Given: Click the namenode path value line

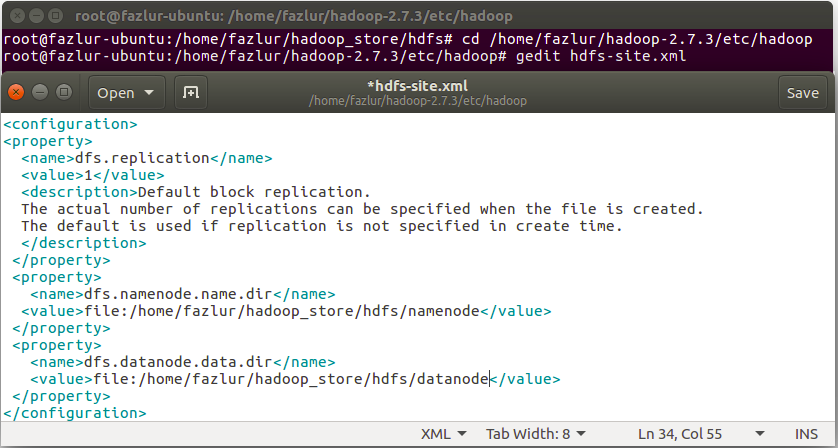Looking at the screenshot, I should (x=286, y=311).
